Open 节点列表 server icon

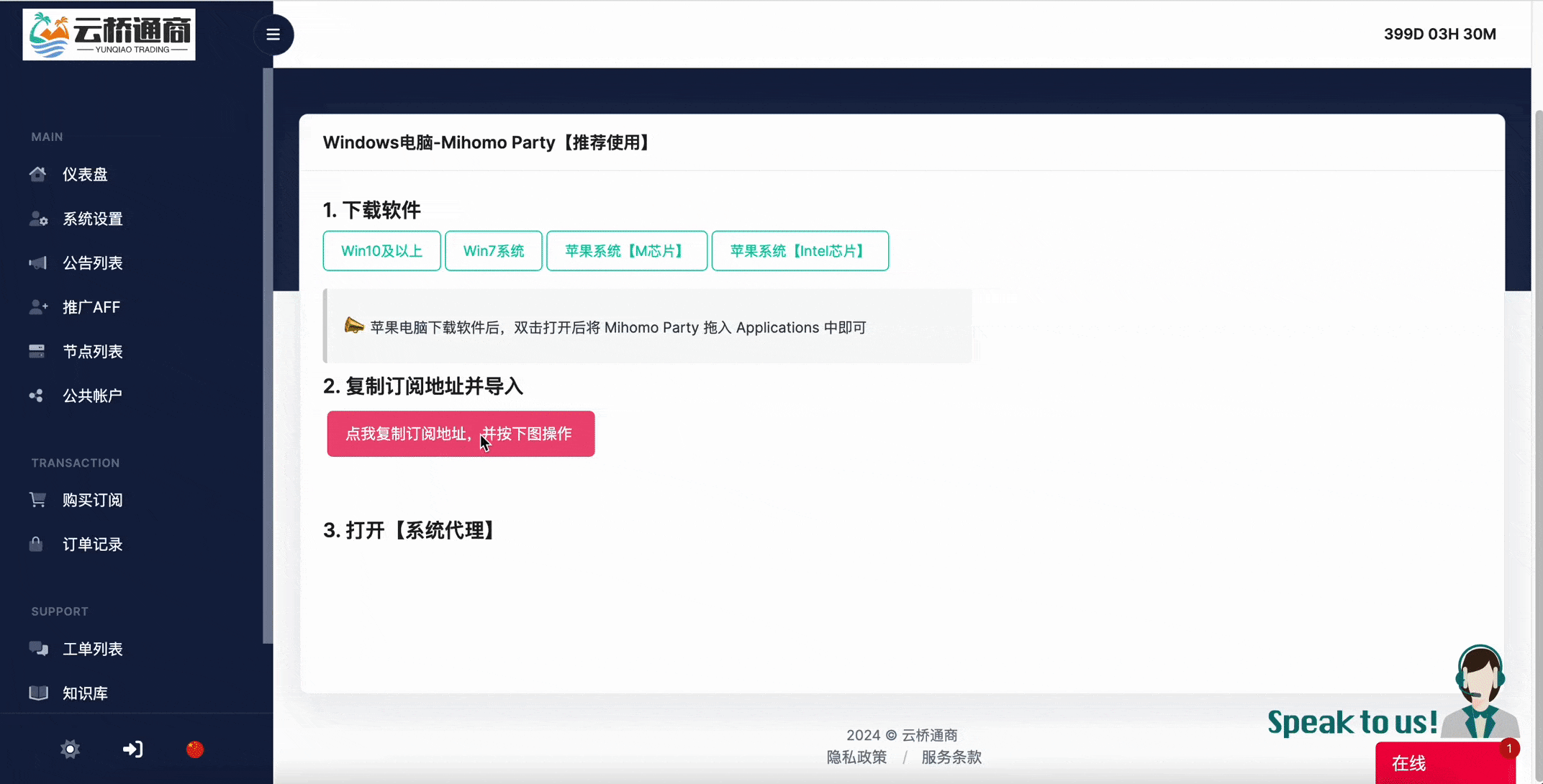pyautogui.click(x=37, y=351)
